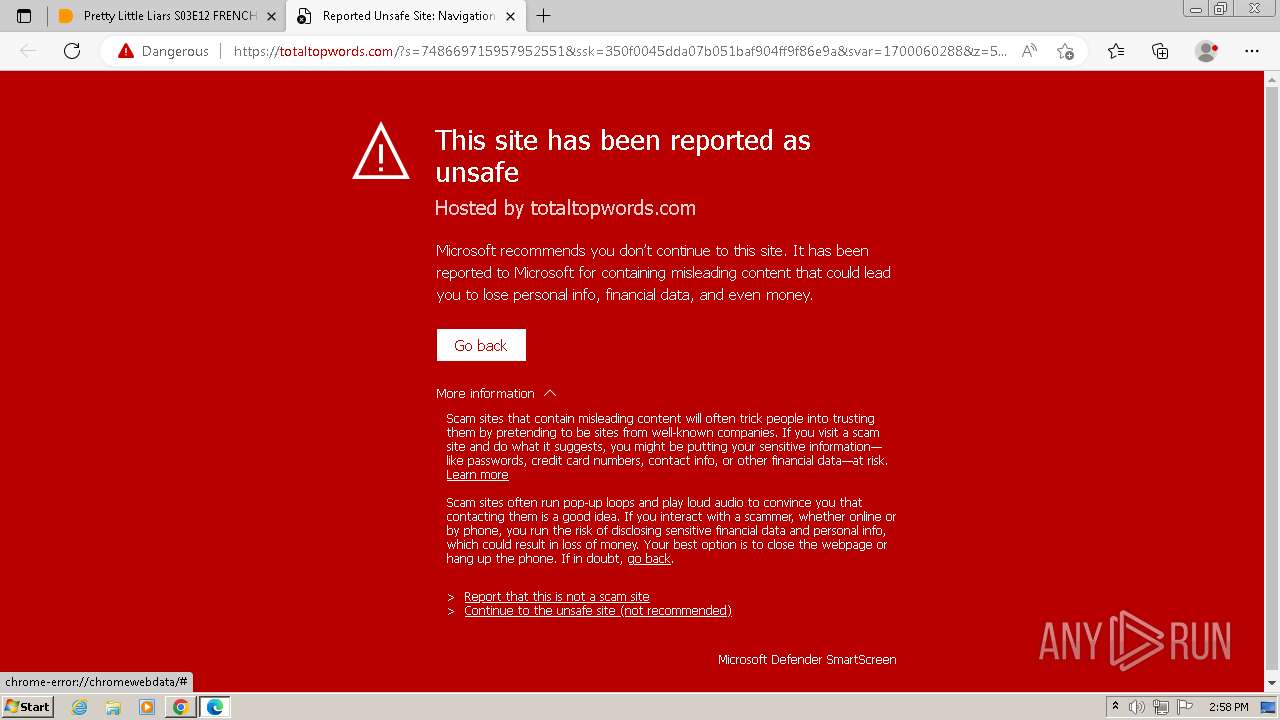Add this page to favorites

1065,51
